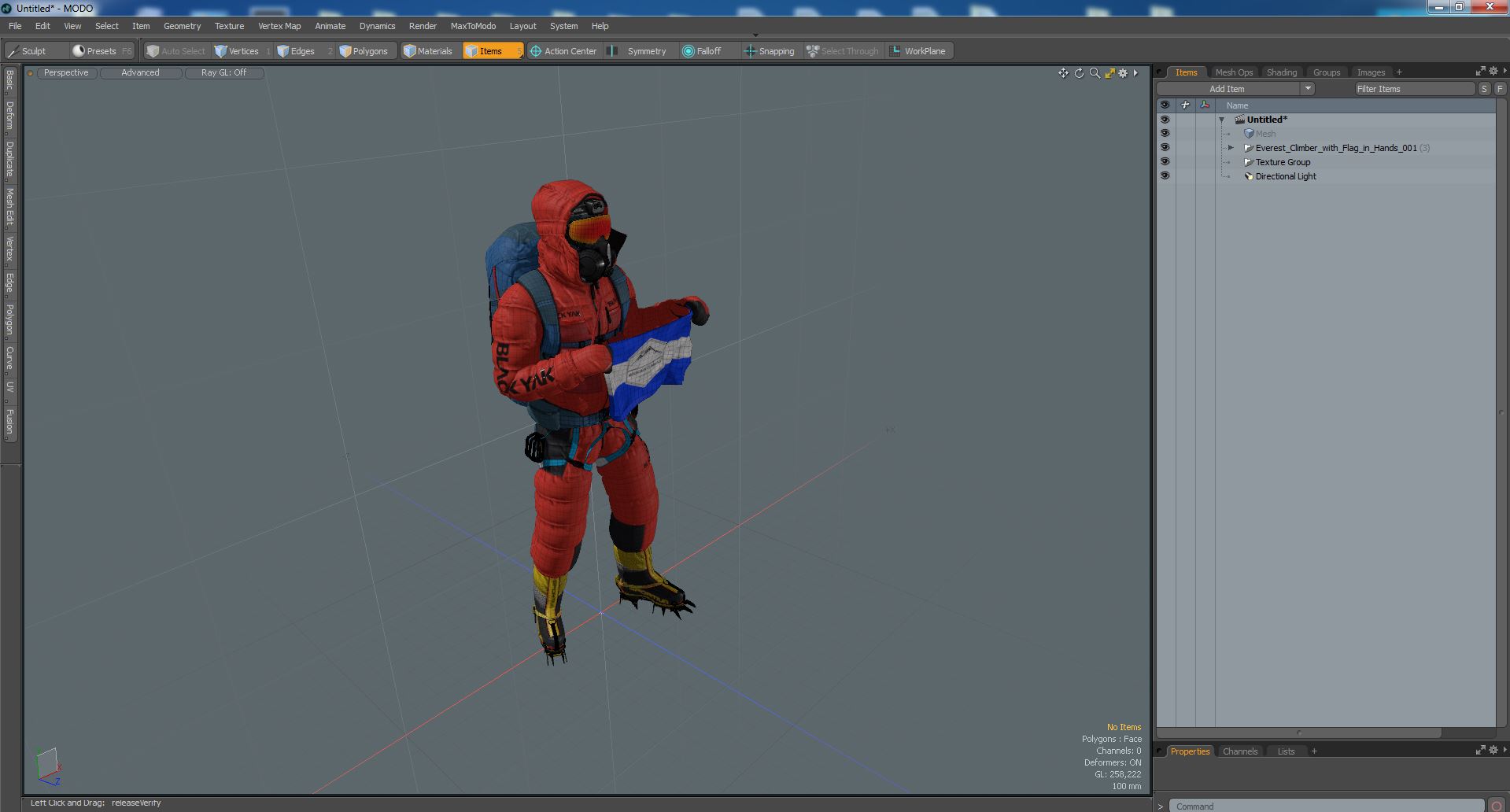Toggle the Ray GL: Off button
1510x812 pixels.
(x=223, y=72)
